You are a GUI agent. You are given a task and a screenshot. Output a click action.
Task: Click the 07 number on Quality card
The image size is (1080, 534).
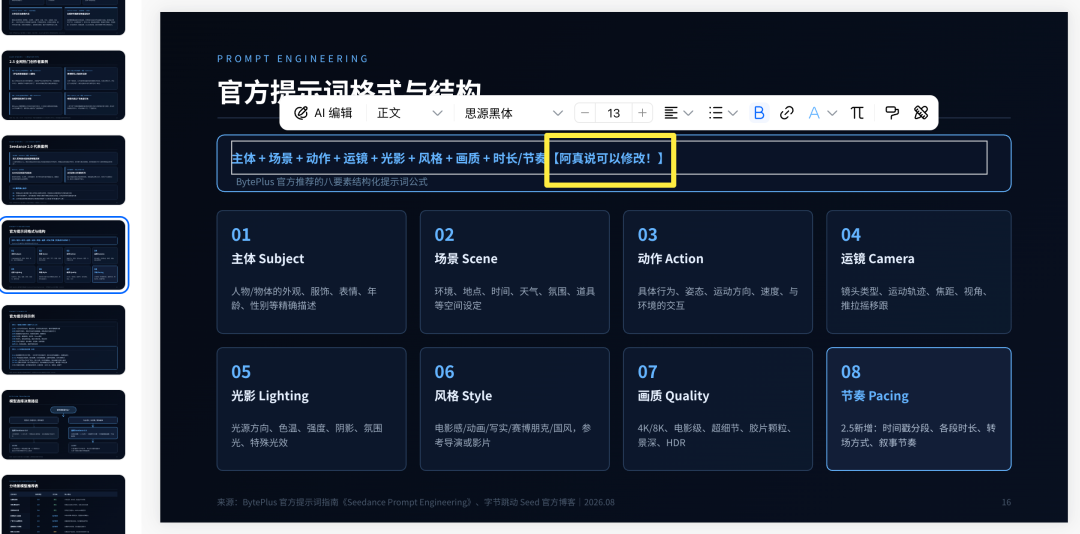(x=647, y=372)
